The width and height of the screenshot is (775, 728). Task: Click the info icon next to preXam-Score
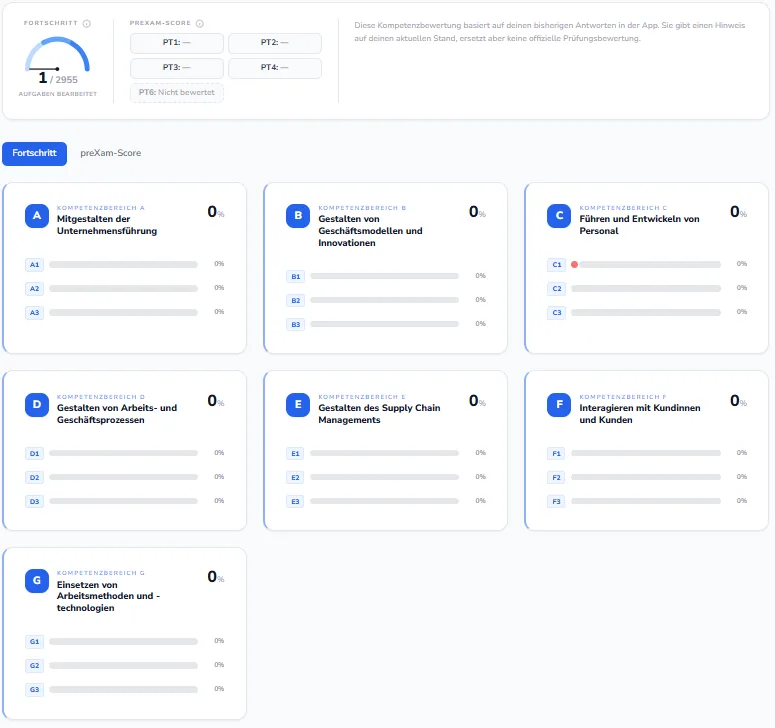pyautogui.click(x=200, y=23)
